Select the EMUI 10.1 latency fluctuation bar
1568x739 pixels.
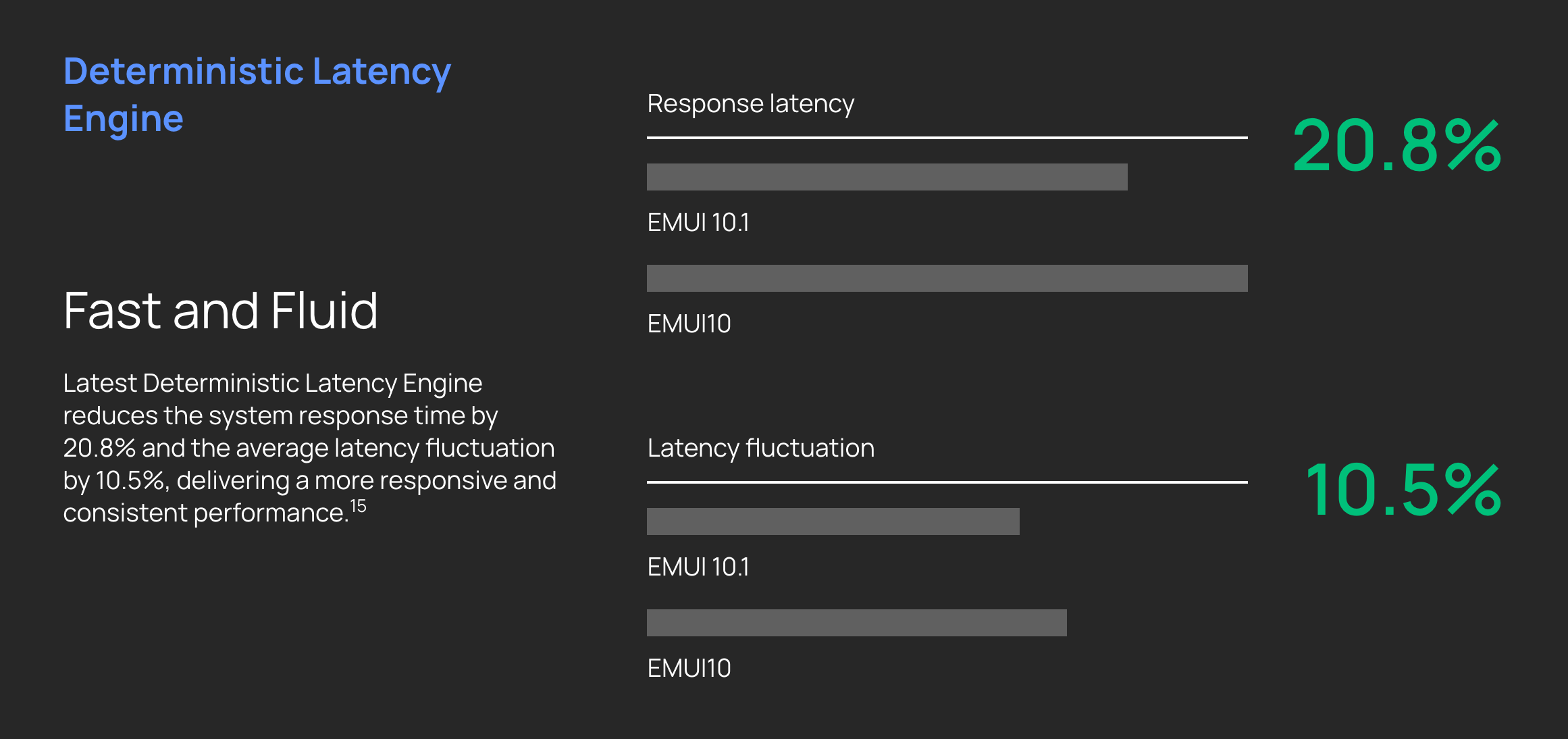(833, 521)
